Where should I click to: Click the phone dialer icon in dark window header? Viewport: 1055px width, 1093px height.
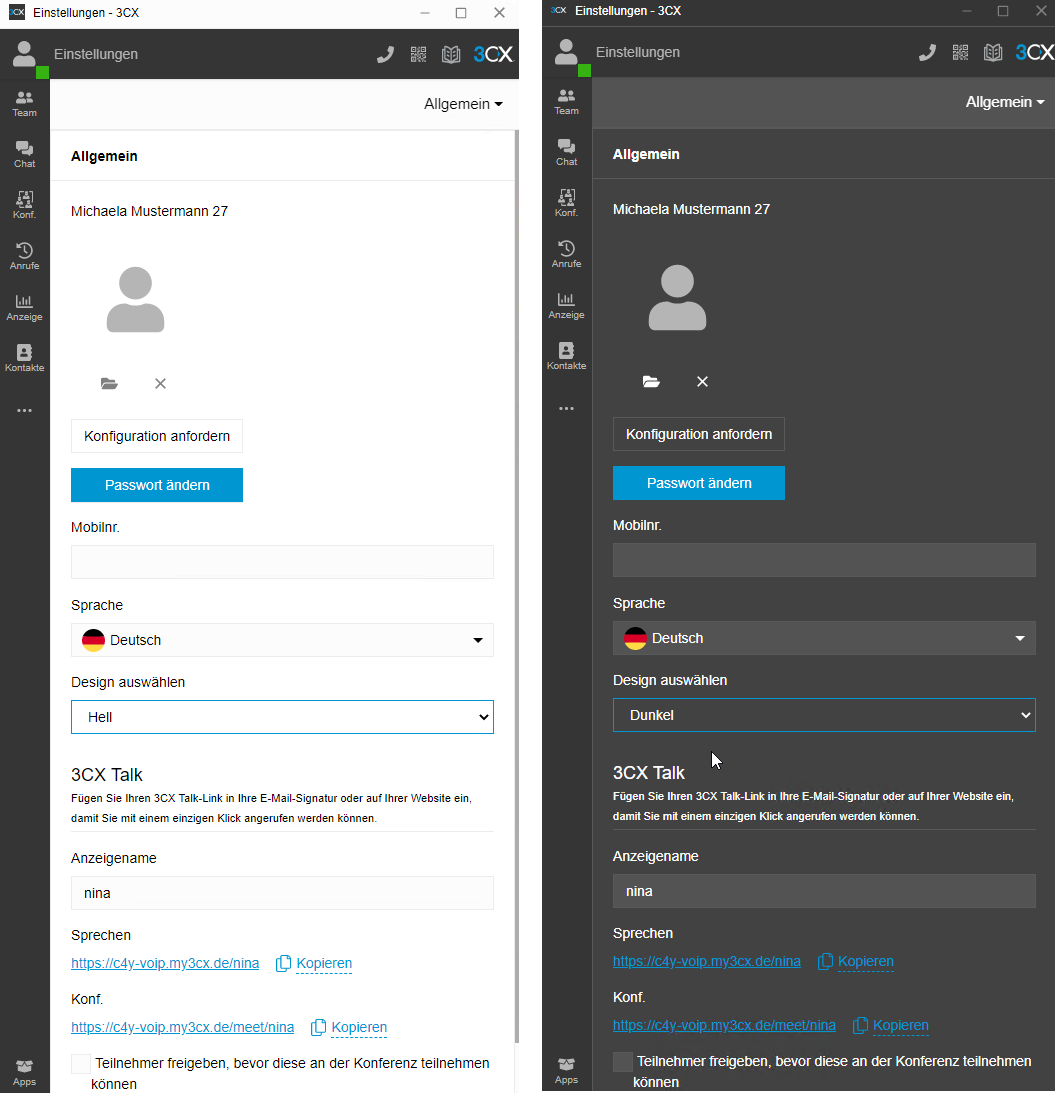[927, 52]
